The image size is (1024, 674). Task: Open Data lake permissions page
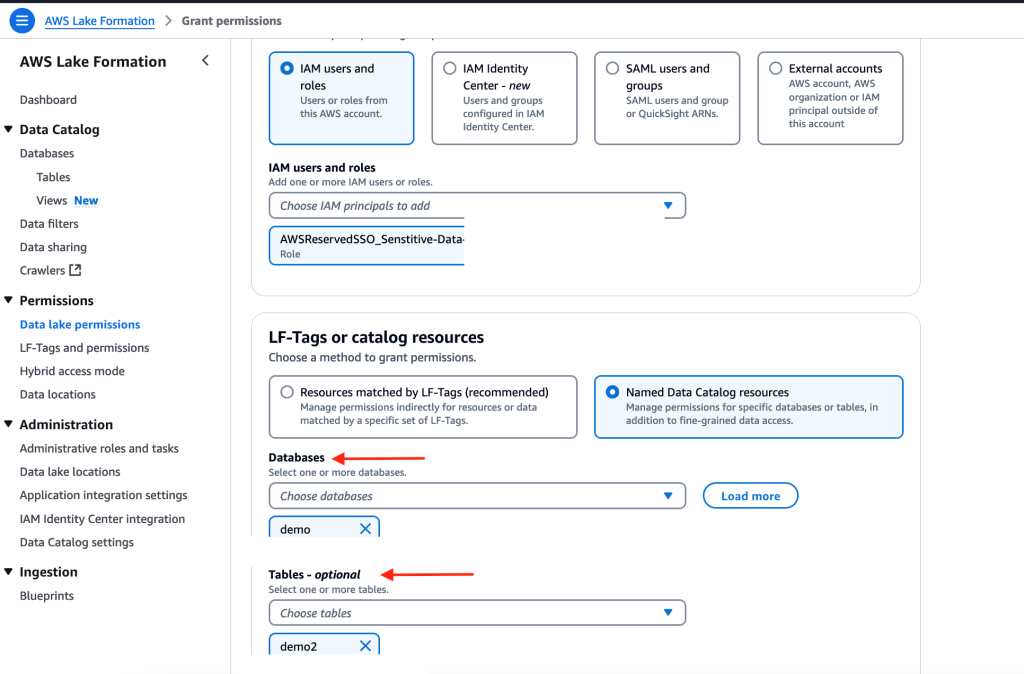tap(80, 325)
